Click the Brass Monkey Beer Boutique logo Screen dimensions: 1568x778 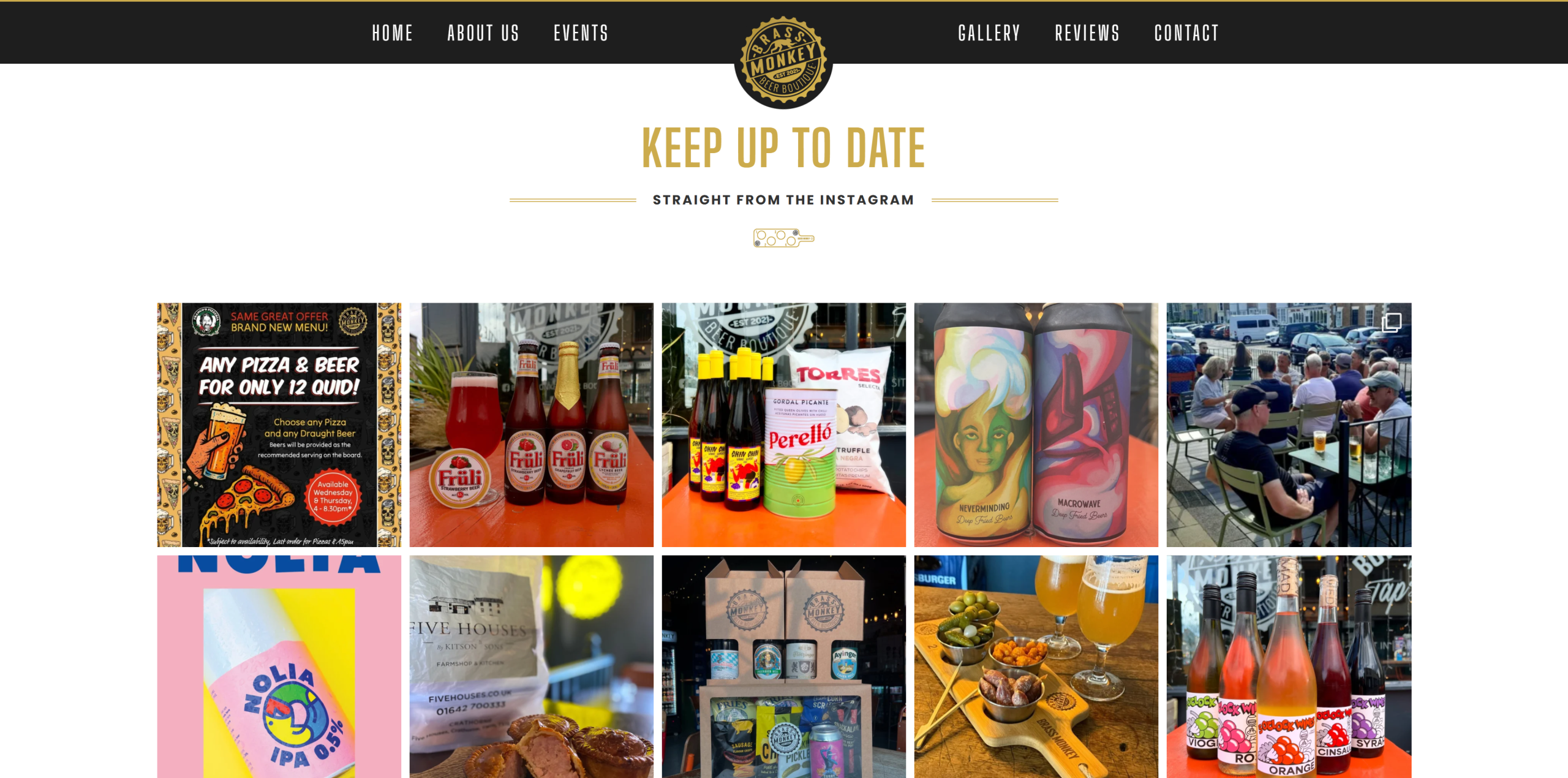(x=783, y=61)
